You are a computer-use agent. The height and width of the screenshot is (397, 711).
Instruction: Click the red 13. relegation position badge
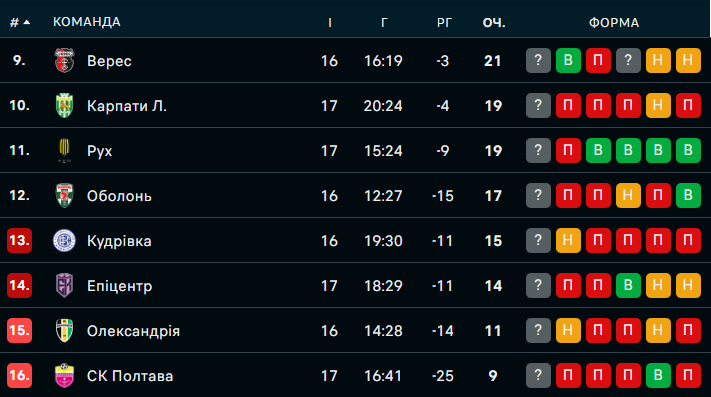(19, 240)
